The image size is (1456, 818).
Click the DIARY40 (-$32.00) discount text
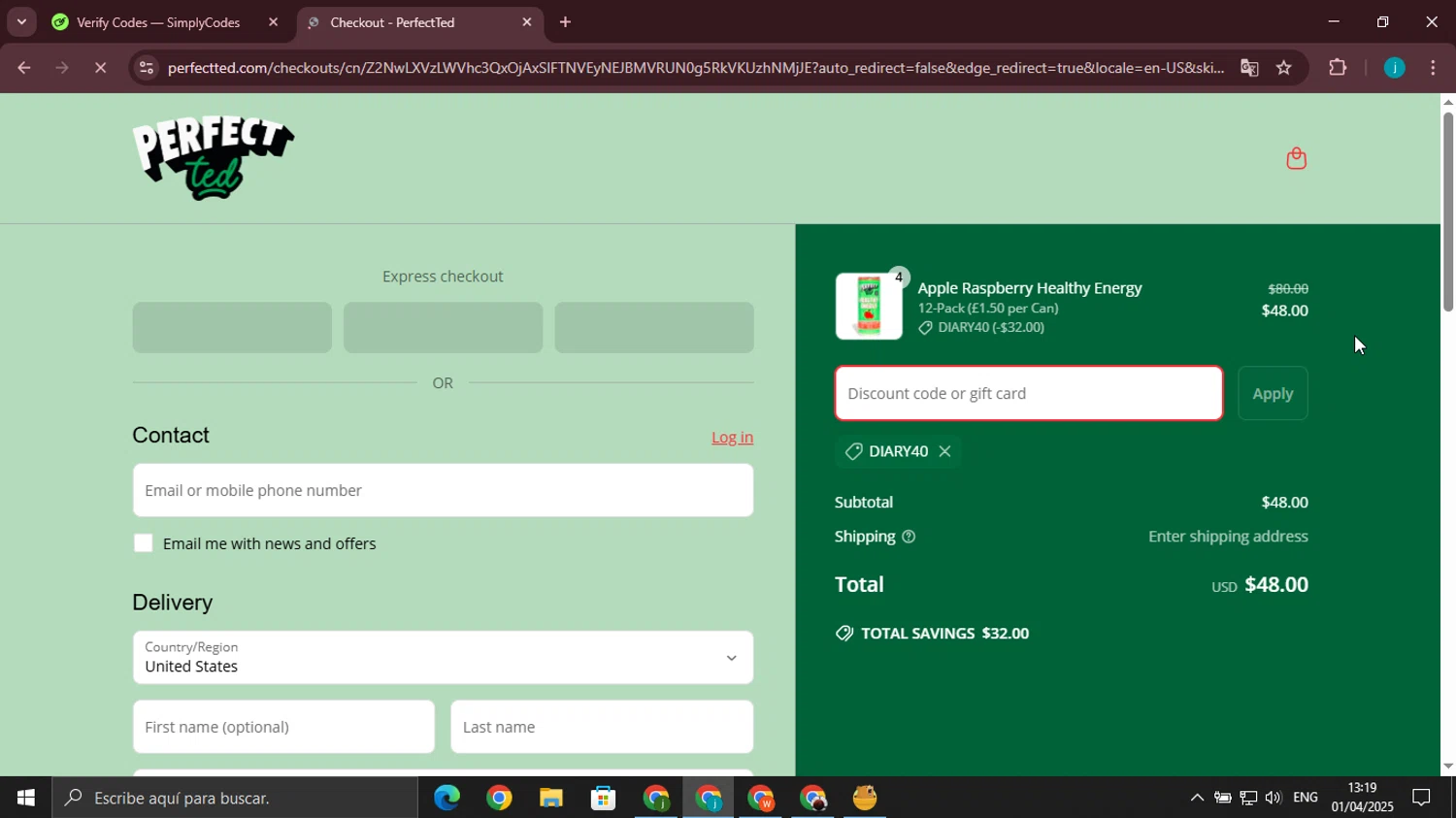pos(991,327)
